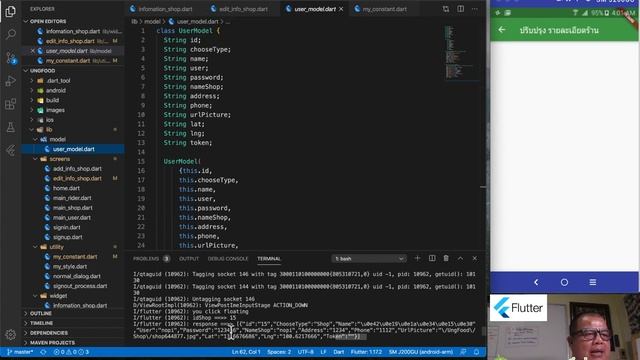Open home.dart in the file tree
Viewport: 640px width, 360px height.
[66, 188]
